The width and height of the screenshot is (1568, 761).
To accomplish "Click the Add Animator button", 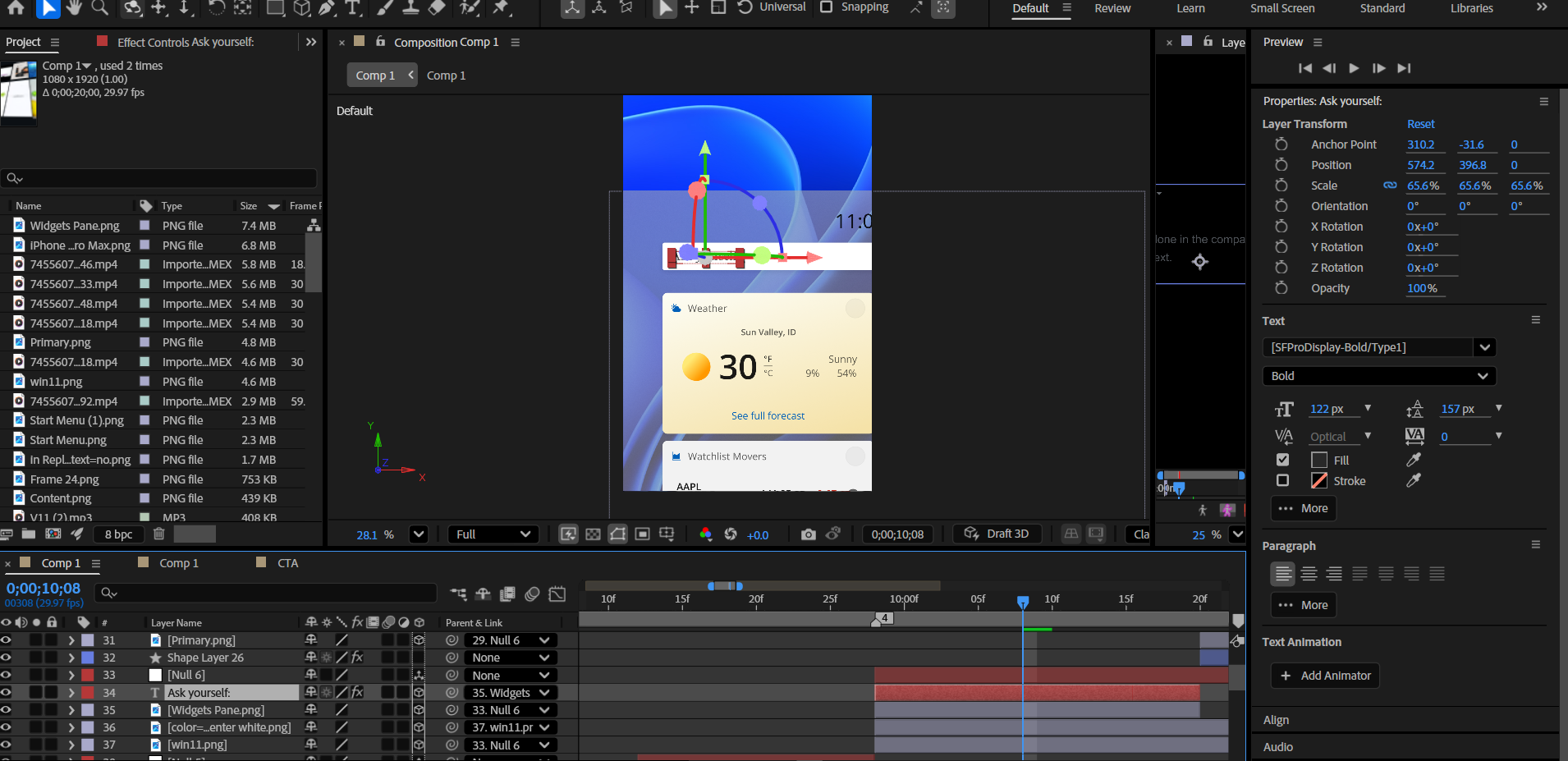I will (x=1325, y=676).
